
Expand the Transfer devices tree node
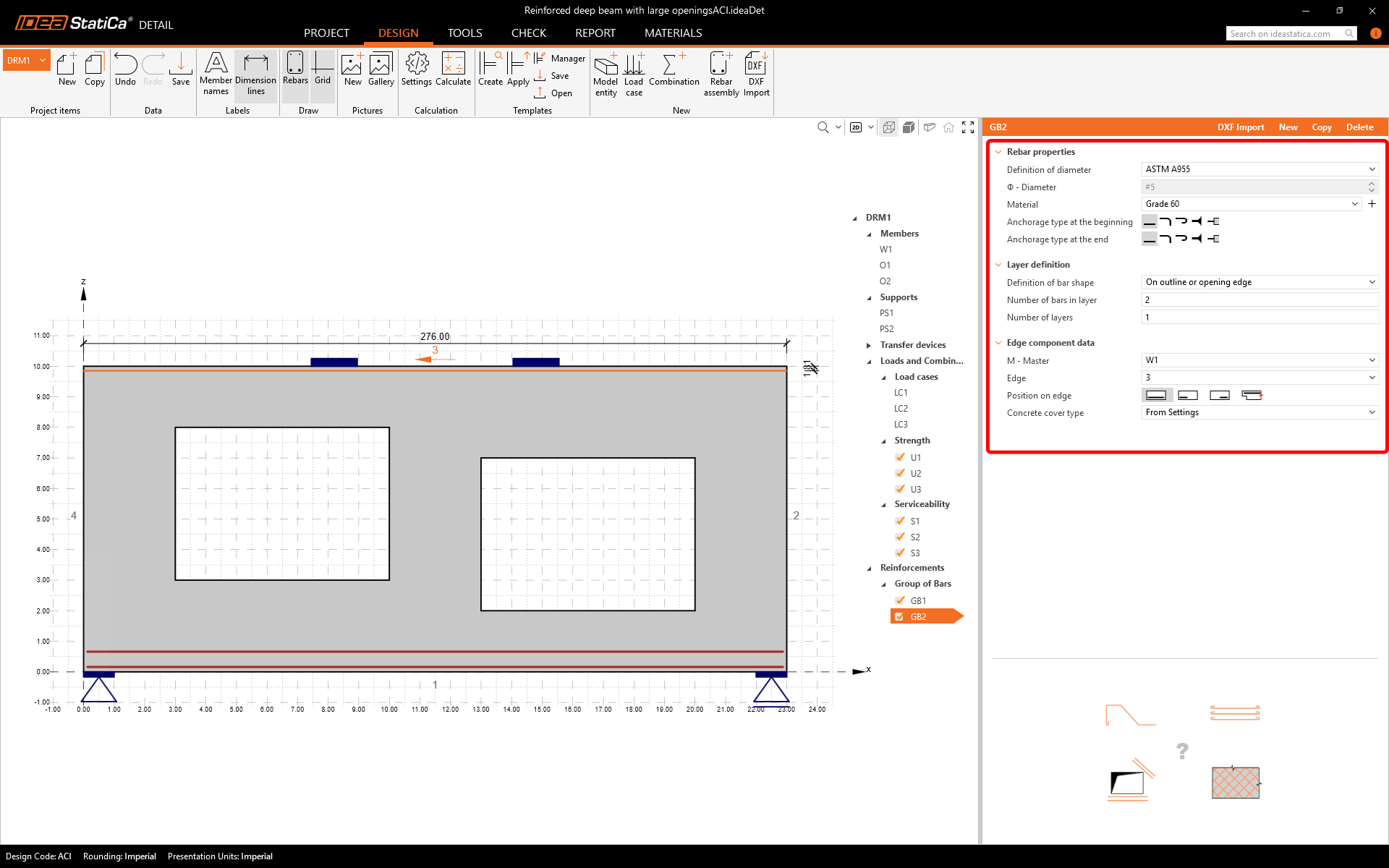(869, 345)
